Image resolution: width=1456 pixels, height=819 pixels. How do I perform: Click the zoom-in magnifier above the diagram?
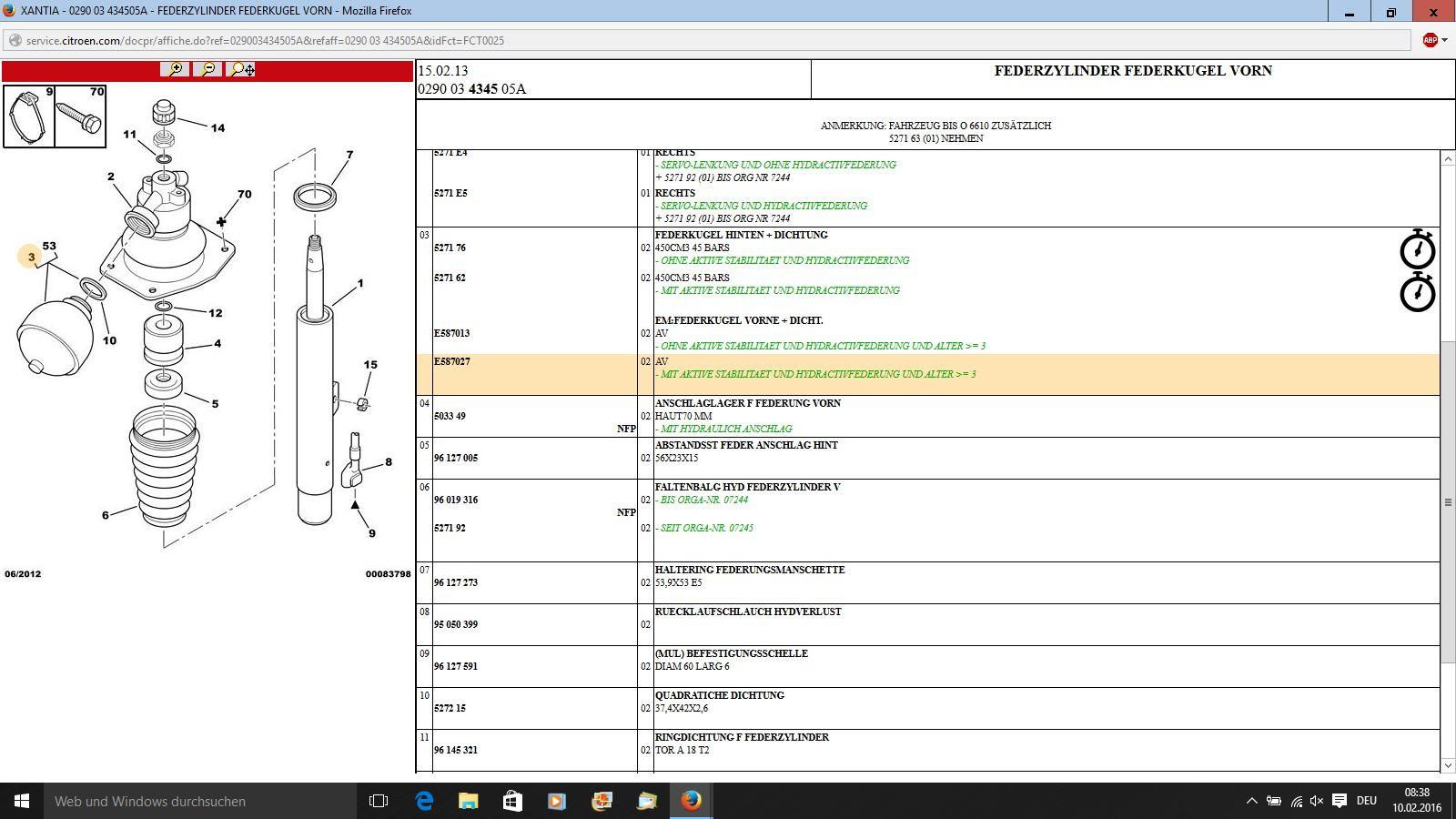click(x=175, y=69)
